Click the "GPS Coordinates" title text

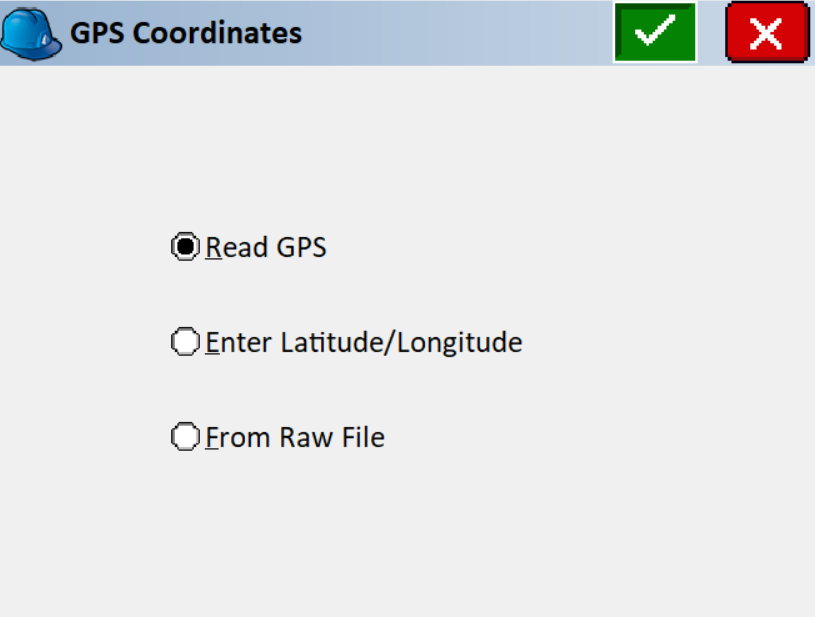(x=186, y=33)
